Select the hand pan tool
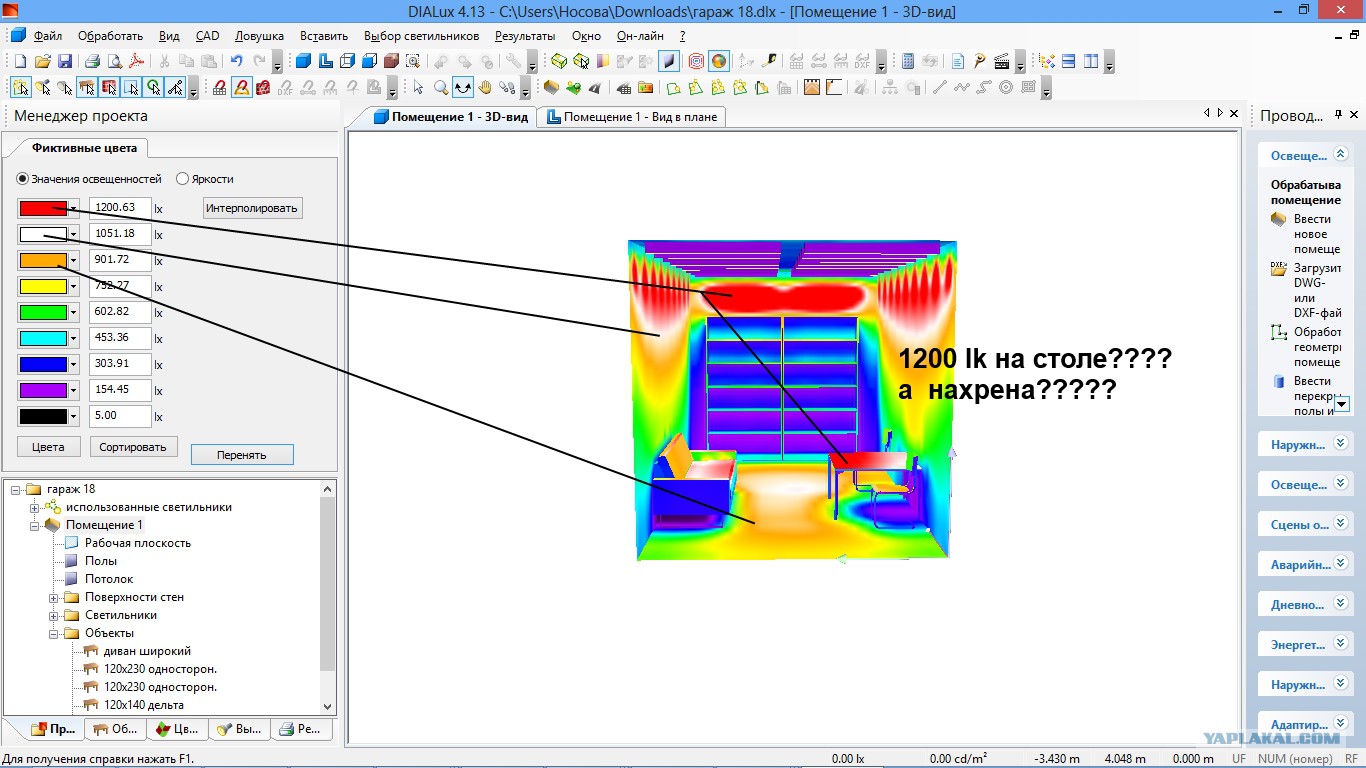The width and height of the screenshot is (1366, 768). point(485,87)
